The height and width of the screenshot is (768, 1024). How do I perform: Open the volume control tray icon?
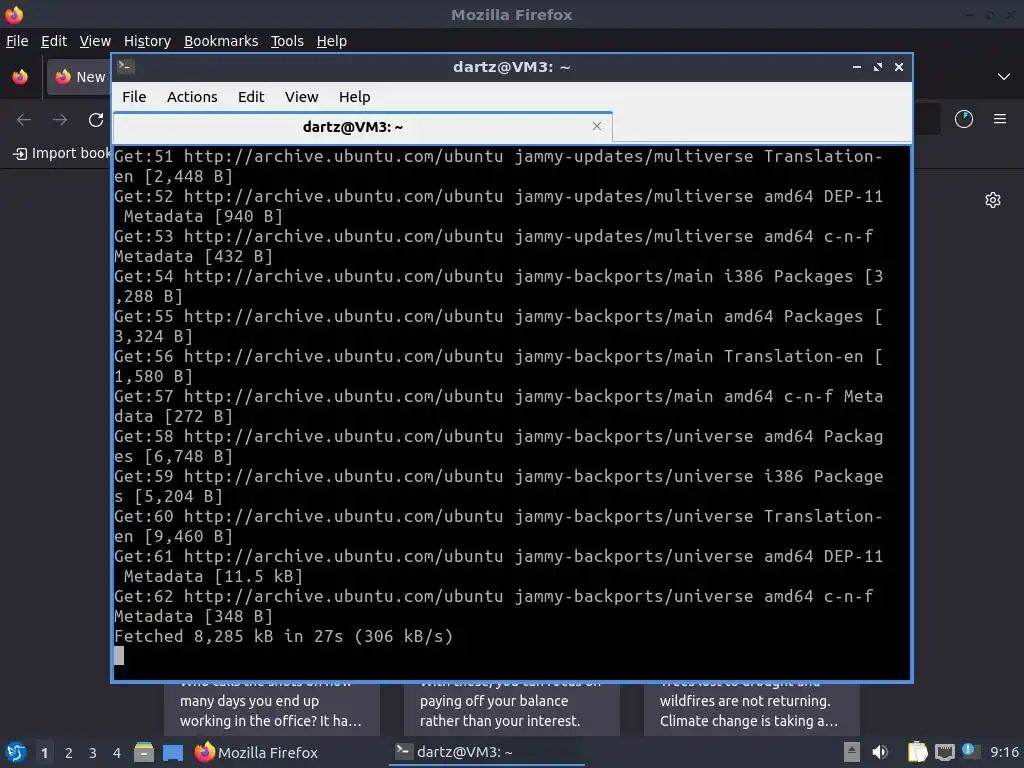(x=880, y=752)
